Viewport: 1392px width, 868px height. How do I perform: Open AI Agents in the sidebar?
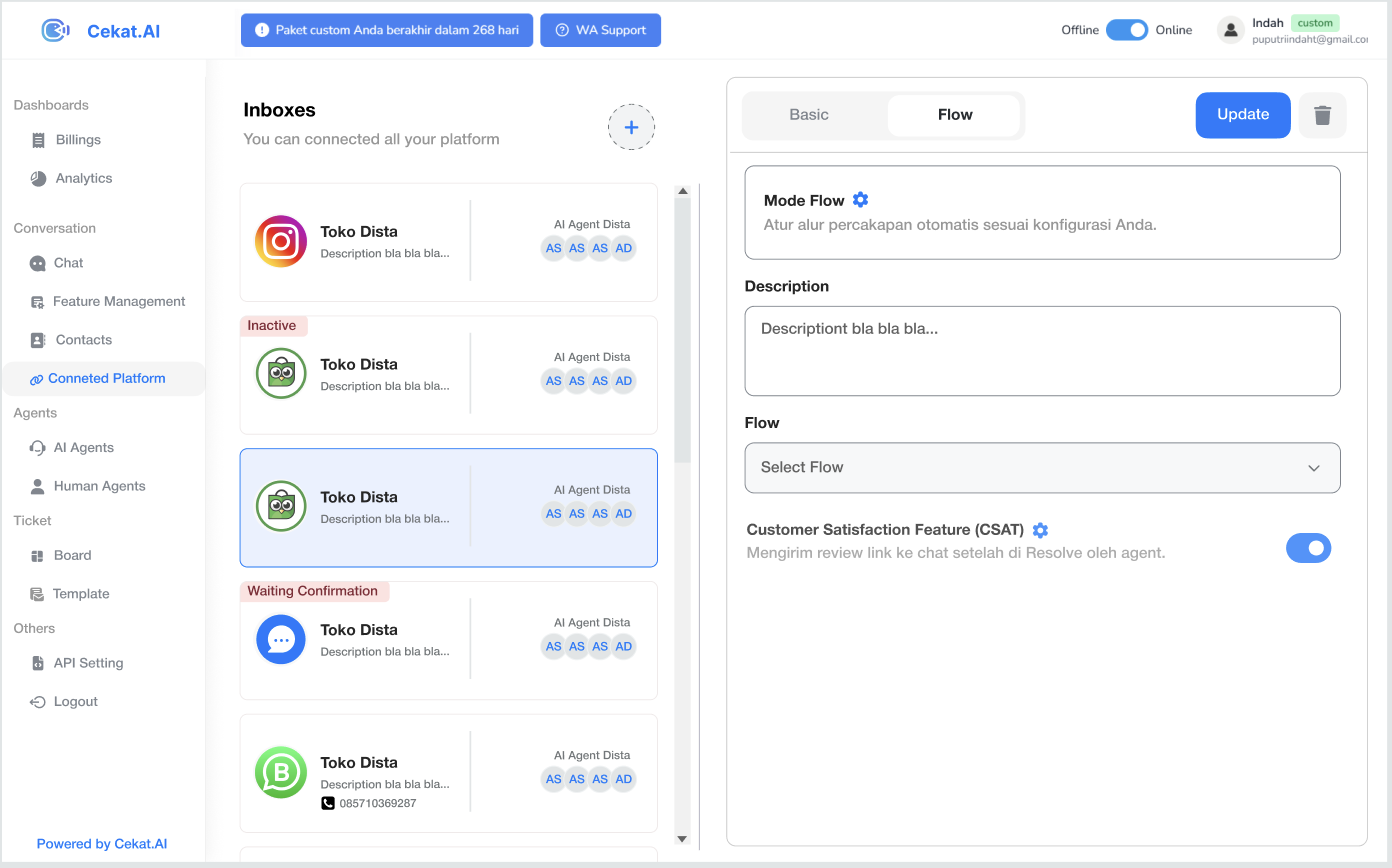pos(83,447)
